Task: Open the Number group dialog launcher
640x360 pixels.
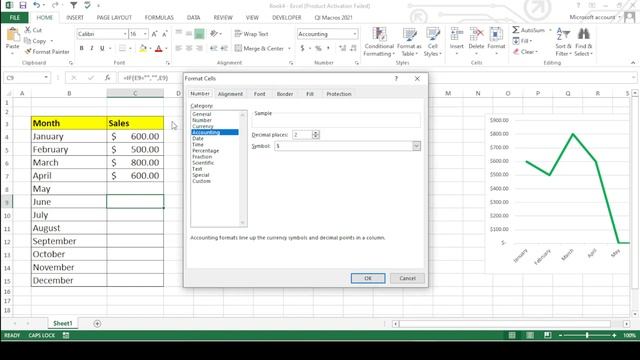Action: coord(356,63)
